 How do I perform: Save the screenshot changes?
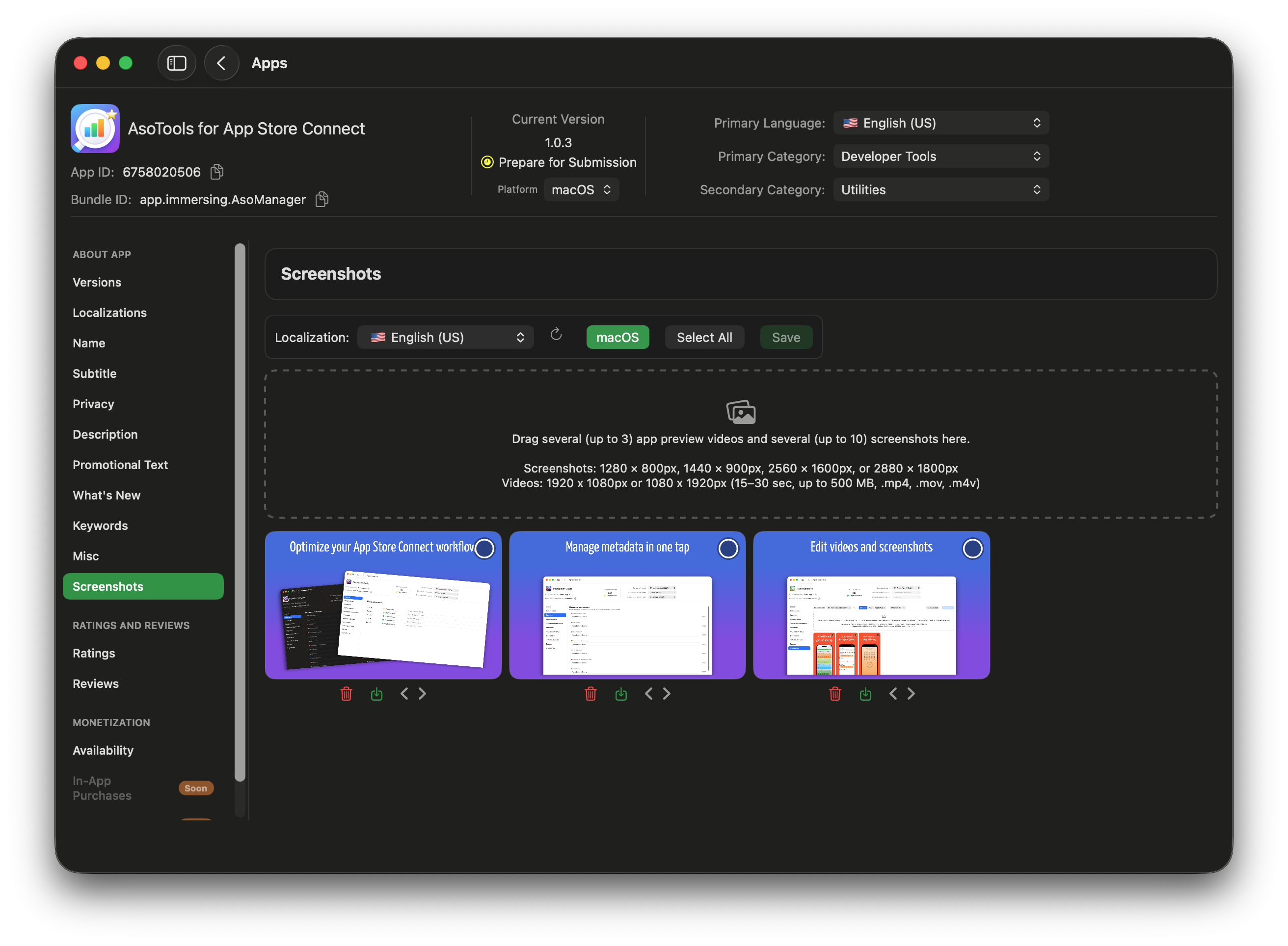[786, 337]
